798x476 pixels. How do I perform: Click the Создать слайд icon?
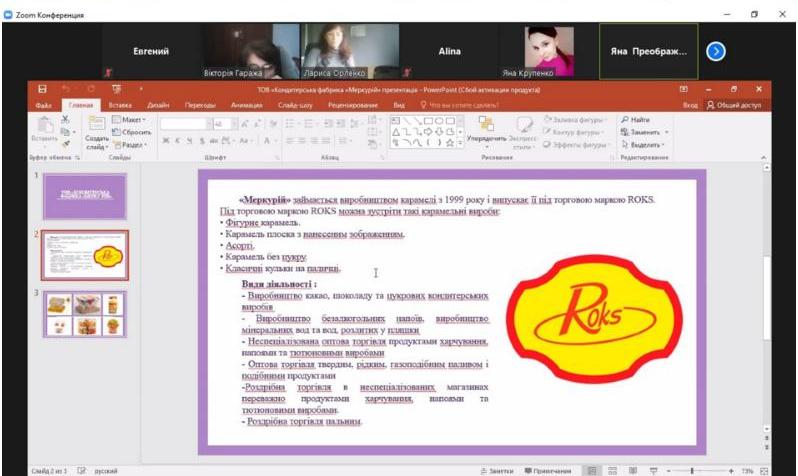pyautogui.click(x=97, y=124)
